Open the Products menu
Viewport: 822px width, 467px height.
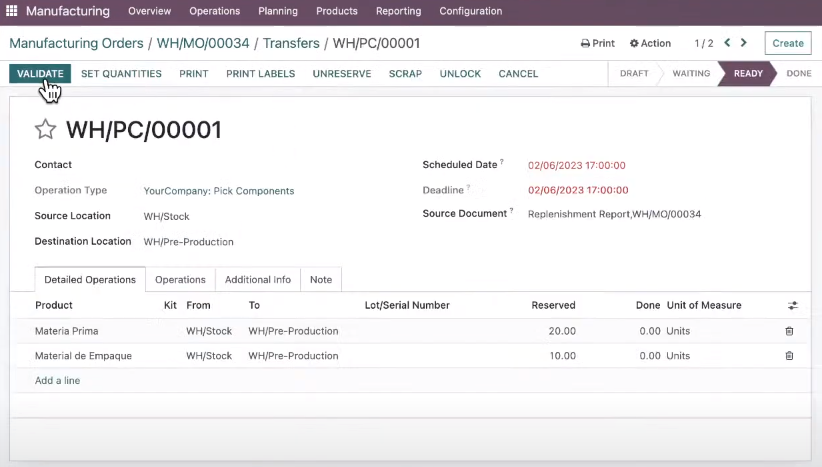337,11
